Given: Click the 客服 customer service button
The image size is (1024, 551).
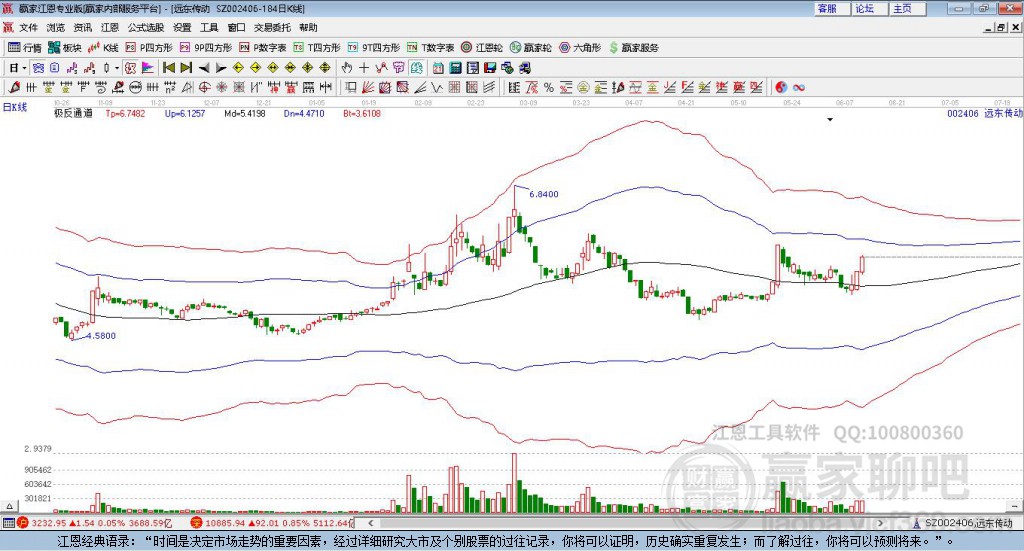Looking at the screenshot, I should click(832, 8).
